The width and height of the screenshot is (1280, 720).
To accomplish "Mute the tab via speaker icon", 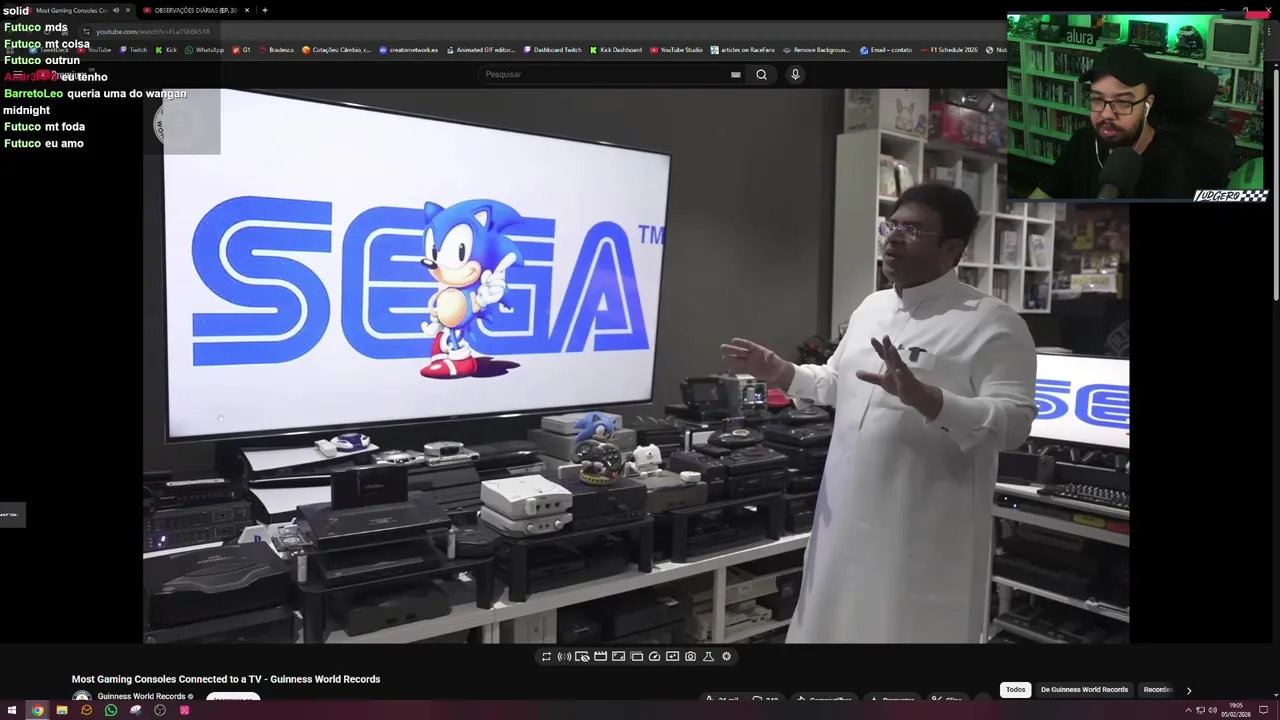I will 116,10.
